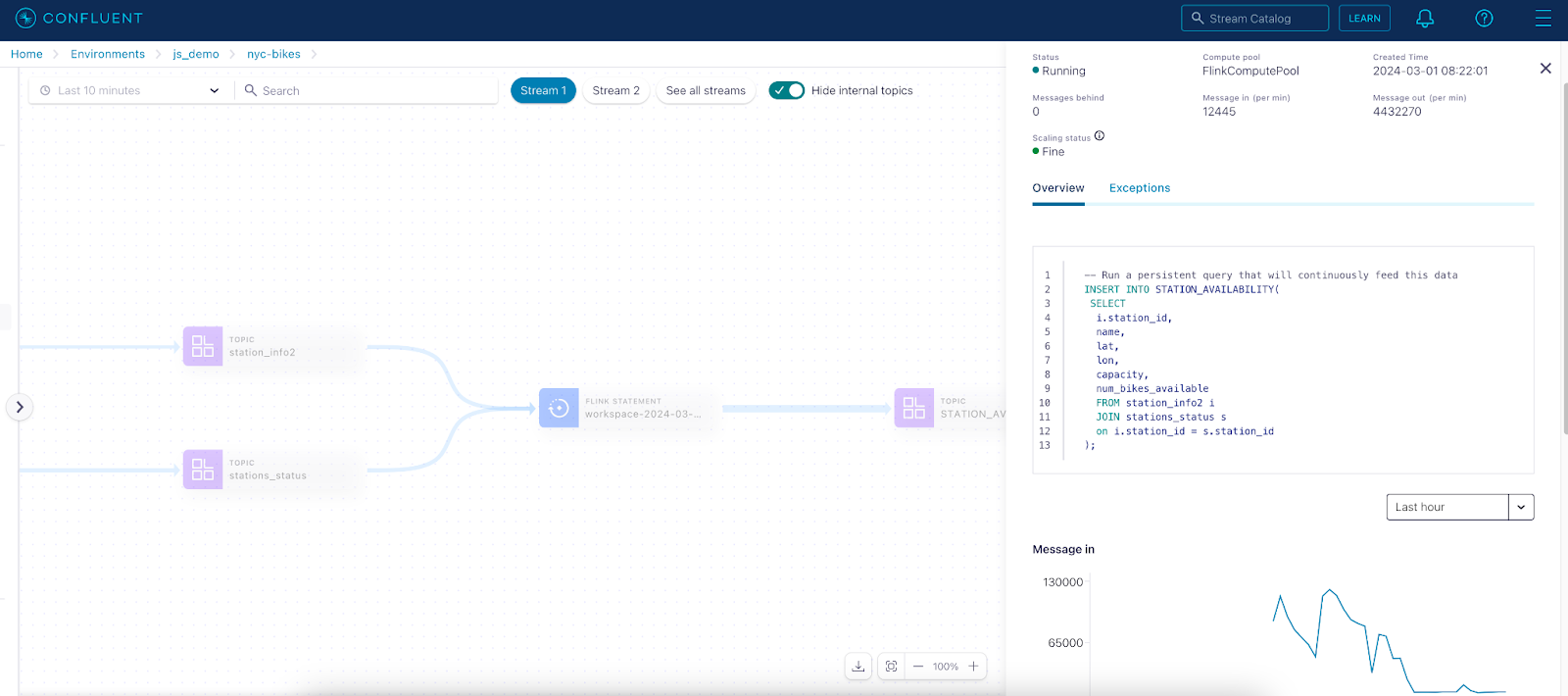Open the Last hour dropdown

1460,507
